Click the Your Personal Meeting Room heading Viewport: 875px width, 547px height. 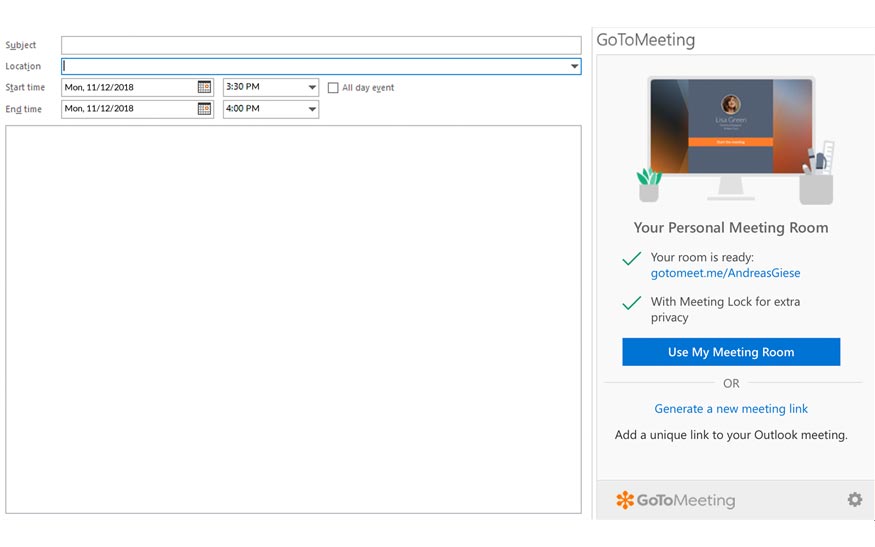[x=731, y=228]
